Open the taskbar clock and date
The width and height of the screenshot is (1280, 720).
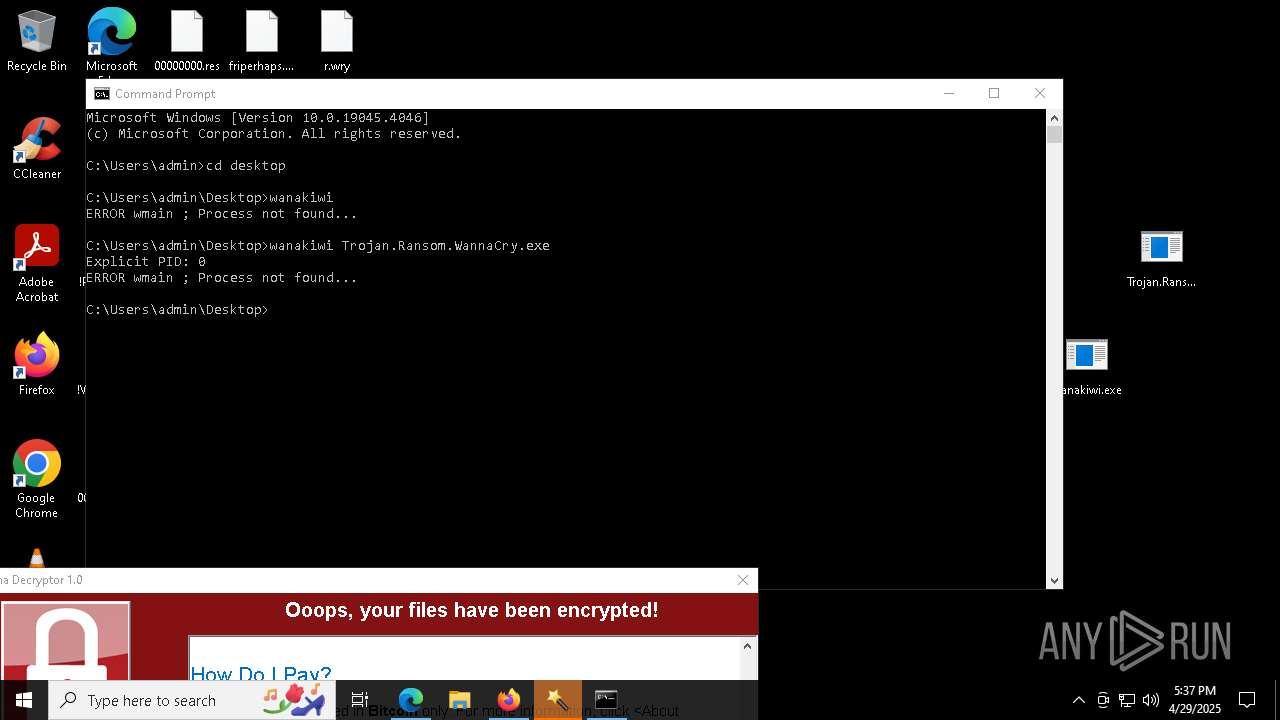pyautogui.click(x=1195, y=700)
